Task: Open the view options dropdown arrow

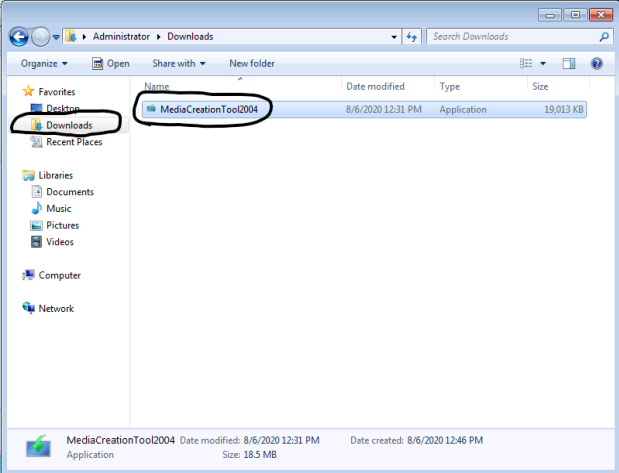Action: pyautogui.click(x=543, y=64)
